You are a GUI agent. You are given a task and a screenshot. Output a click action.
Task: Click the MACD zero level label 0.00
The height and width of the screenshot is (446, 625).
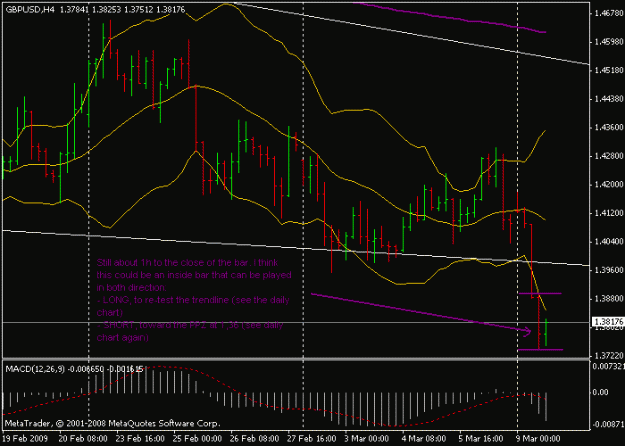[601, 393]
